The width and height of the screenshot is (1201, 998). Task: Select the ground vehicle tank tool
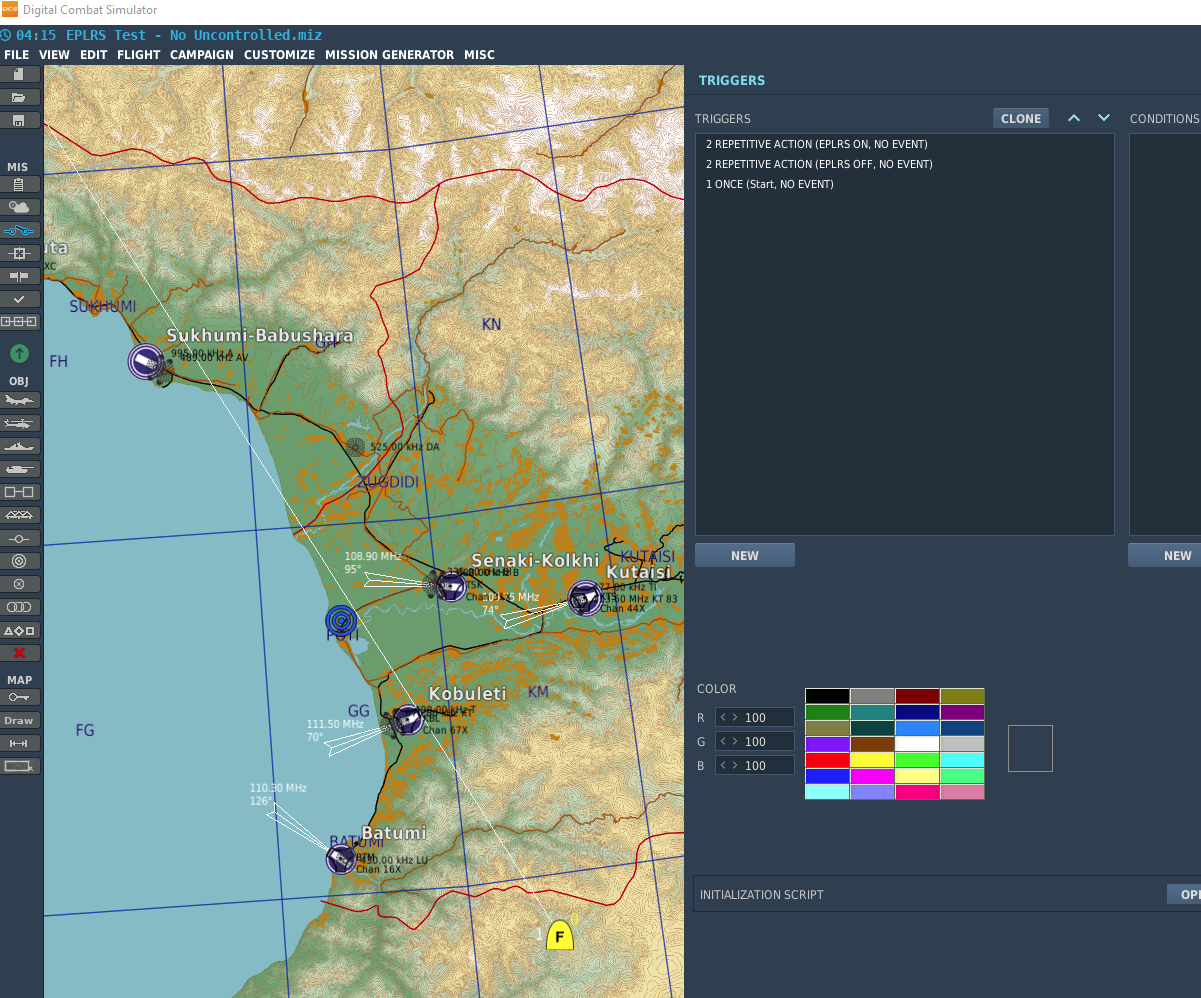click(20, 469)
